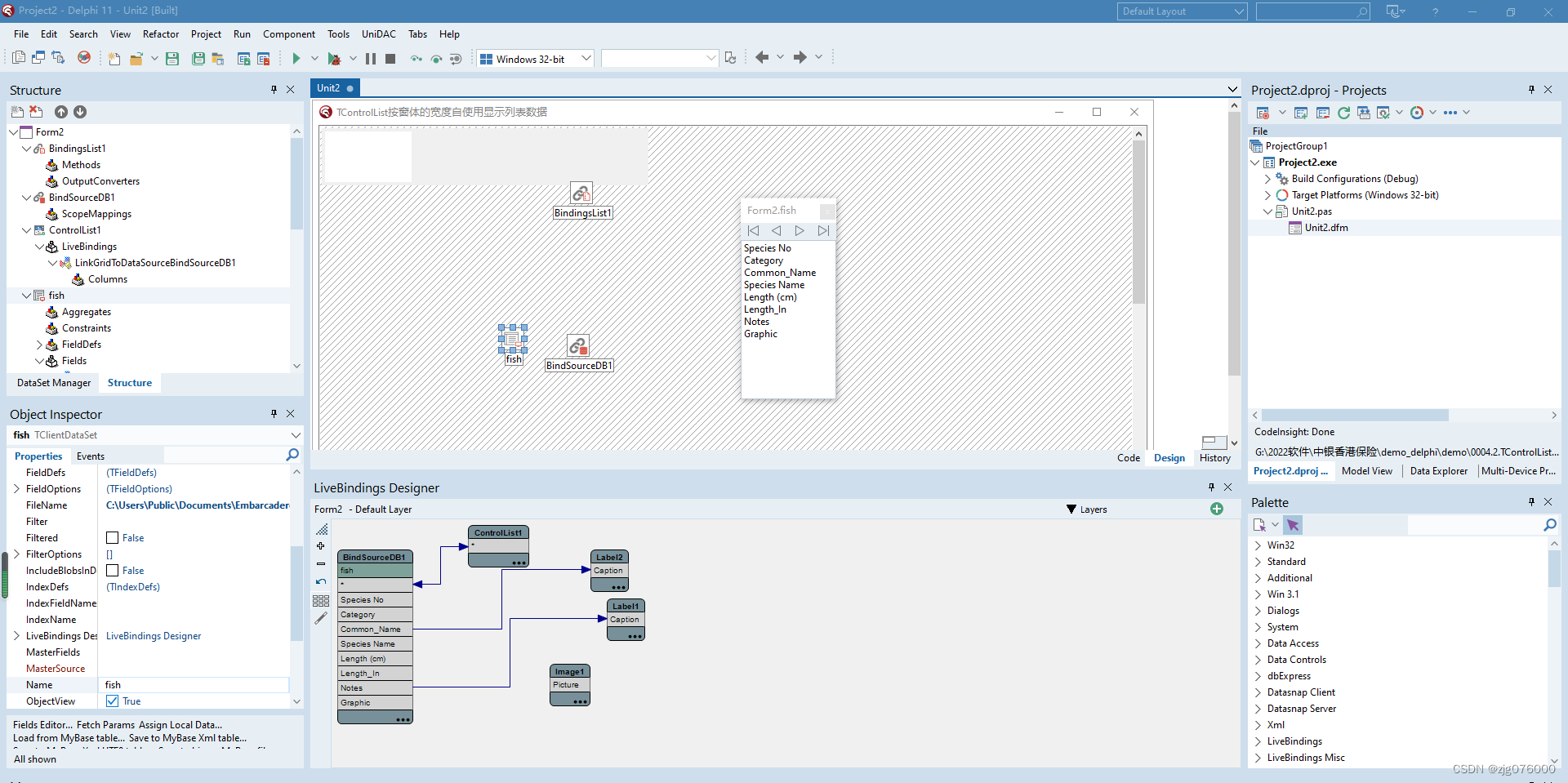Screen dimensions: 1568x783
Task: Click the green Run play button in toolbar
Action: (x=296, y=58)
